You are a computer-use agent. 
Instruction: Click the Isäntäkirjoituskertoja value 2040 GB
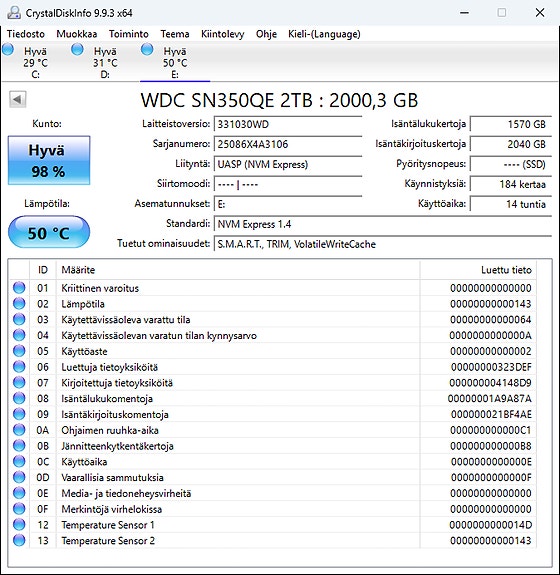pos(511,144)
